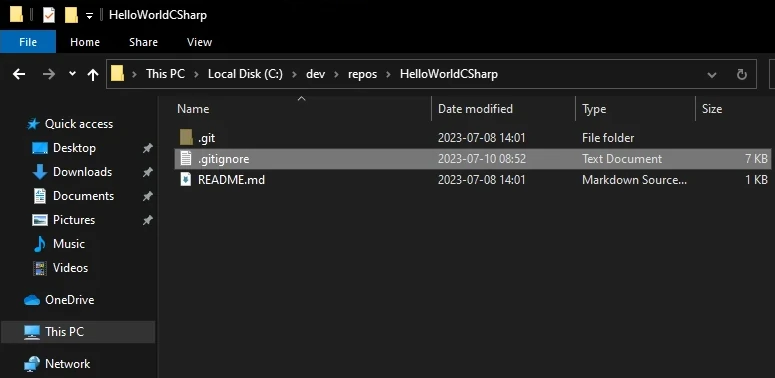Screen dimensions: 775x378
Task: Click the Pictures landscape icon
Action: (x=40, y=220)
